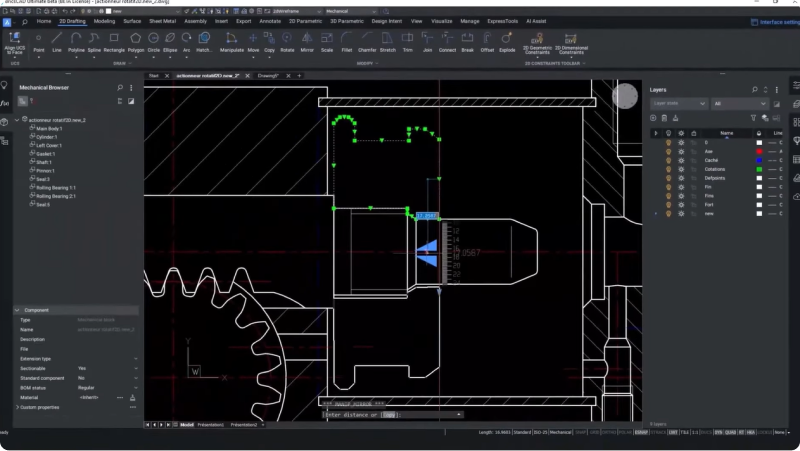
Task: Open the 2D Drafting ribbon tab
Action: pos(72,21)
